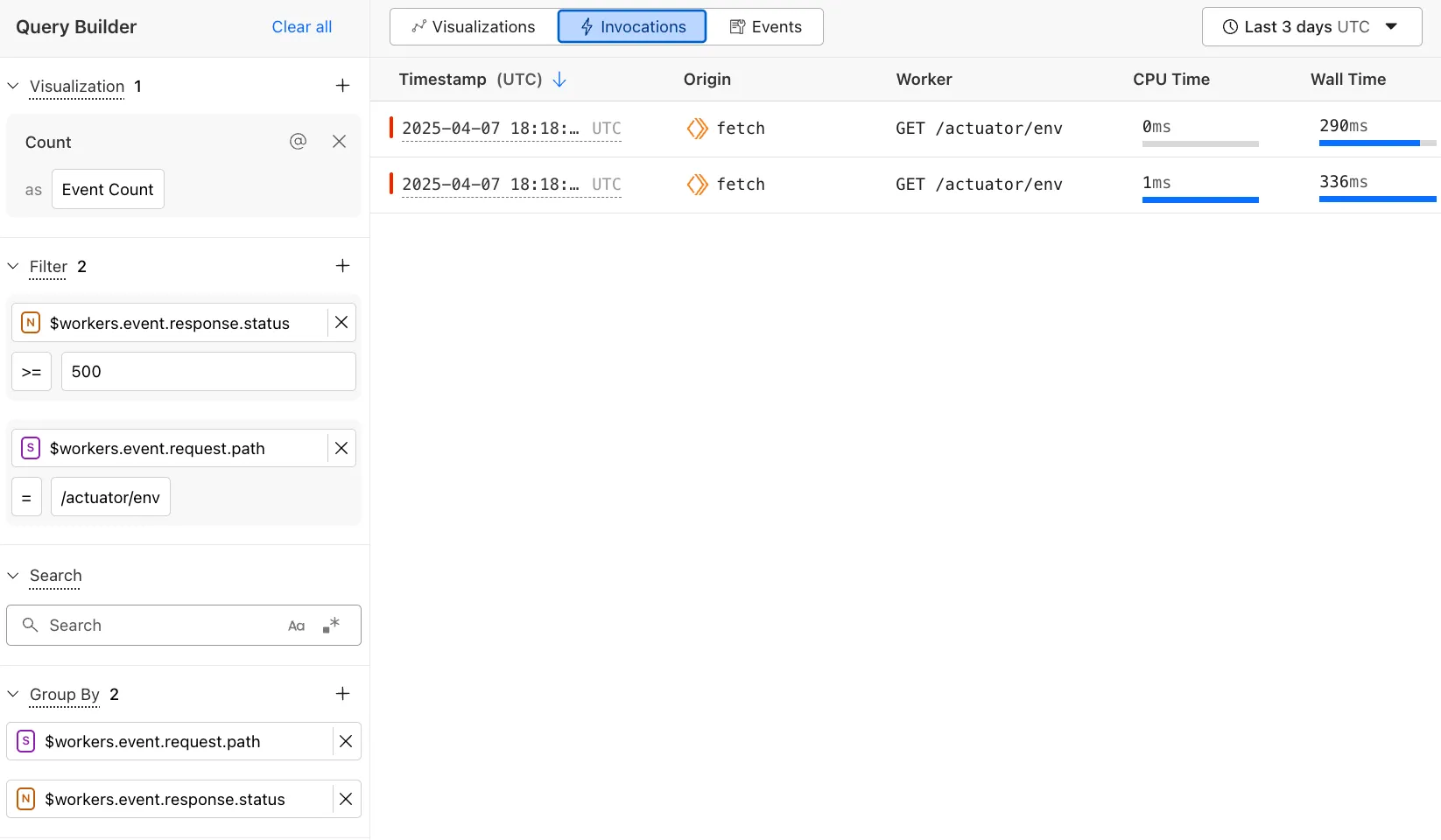
Task: Collapse the Filter section
Action: pos(12,266)
